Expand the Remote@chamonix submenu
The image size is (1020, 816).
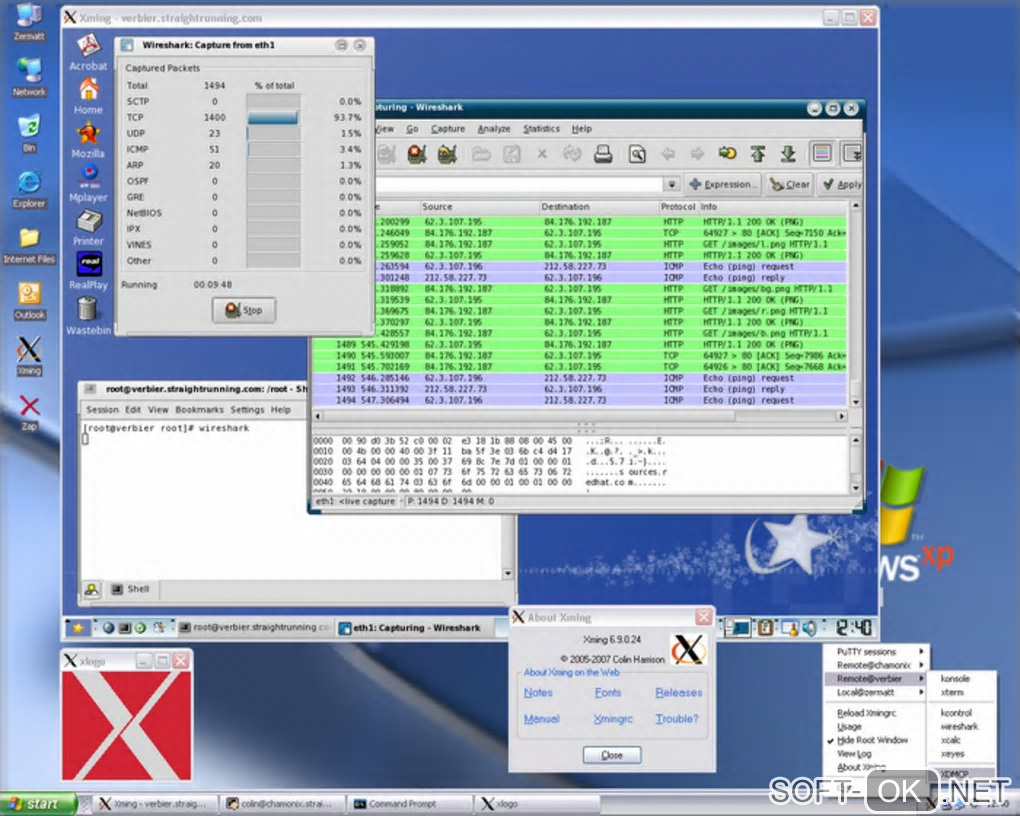(875, 665)
